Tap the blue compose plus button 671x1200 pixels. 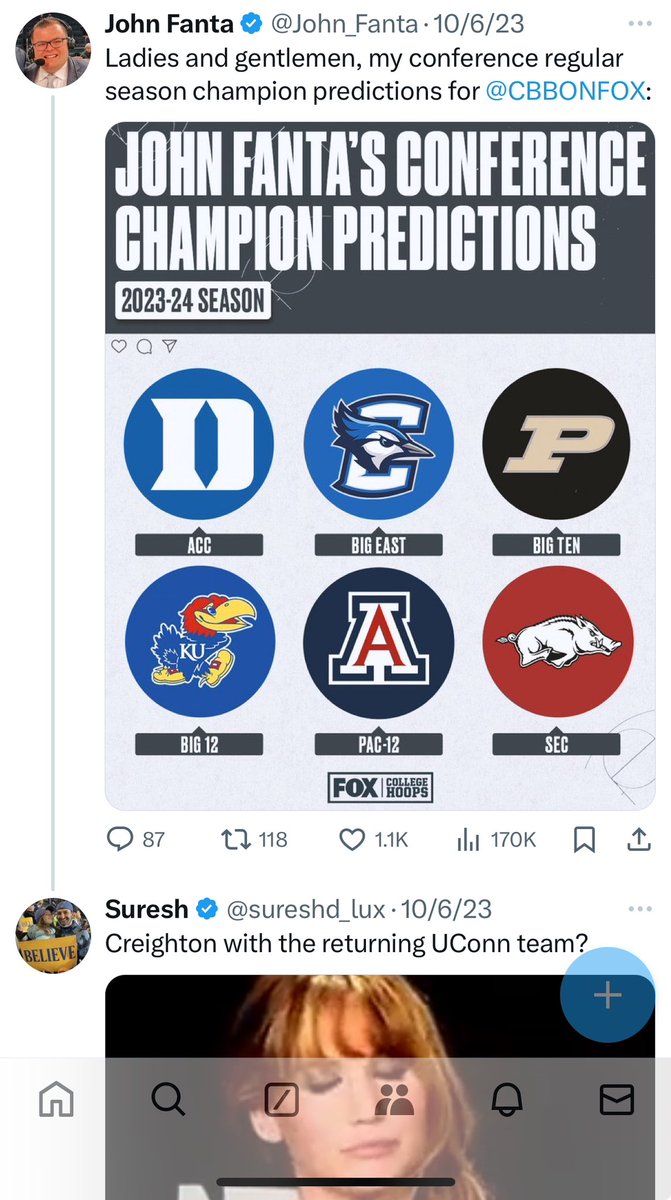click(x=608, y=995)
